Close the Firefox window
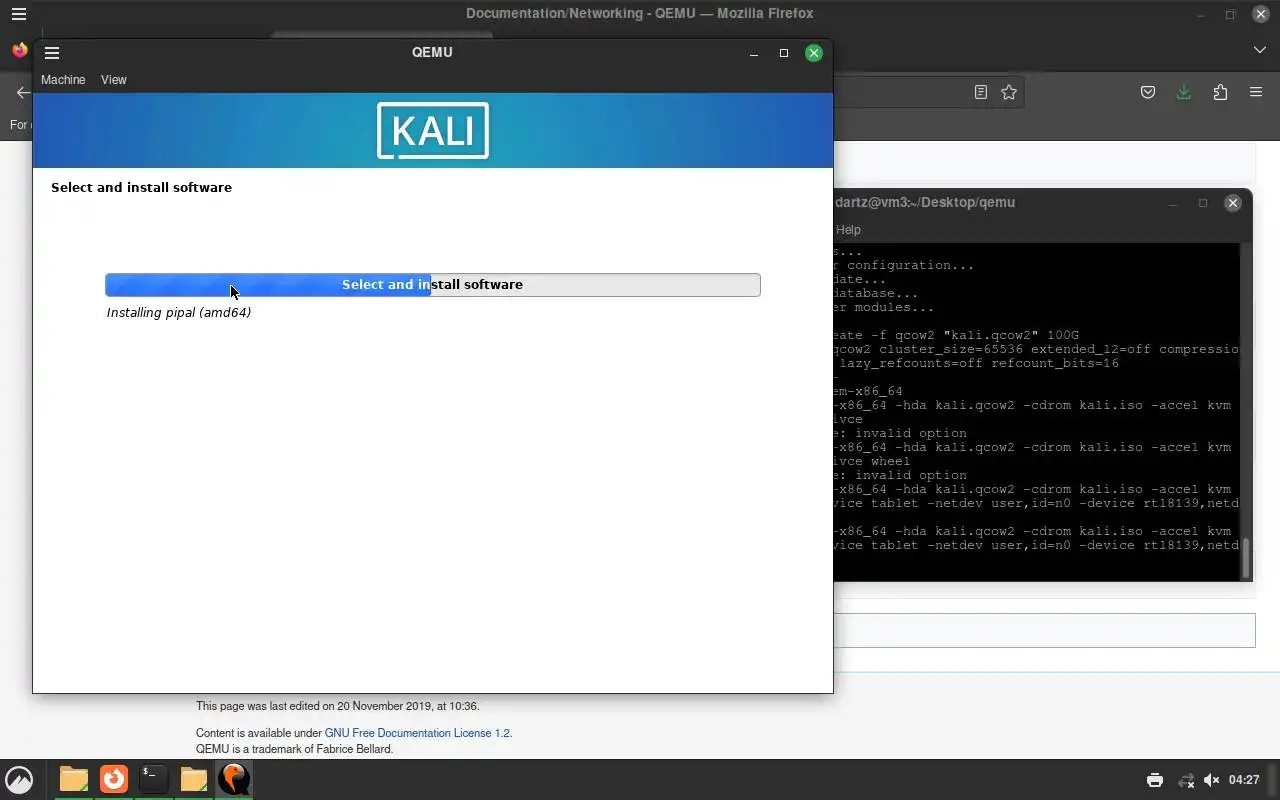Image resolution: width=1280 pixels, height=800 pixels. point(1261,14)
